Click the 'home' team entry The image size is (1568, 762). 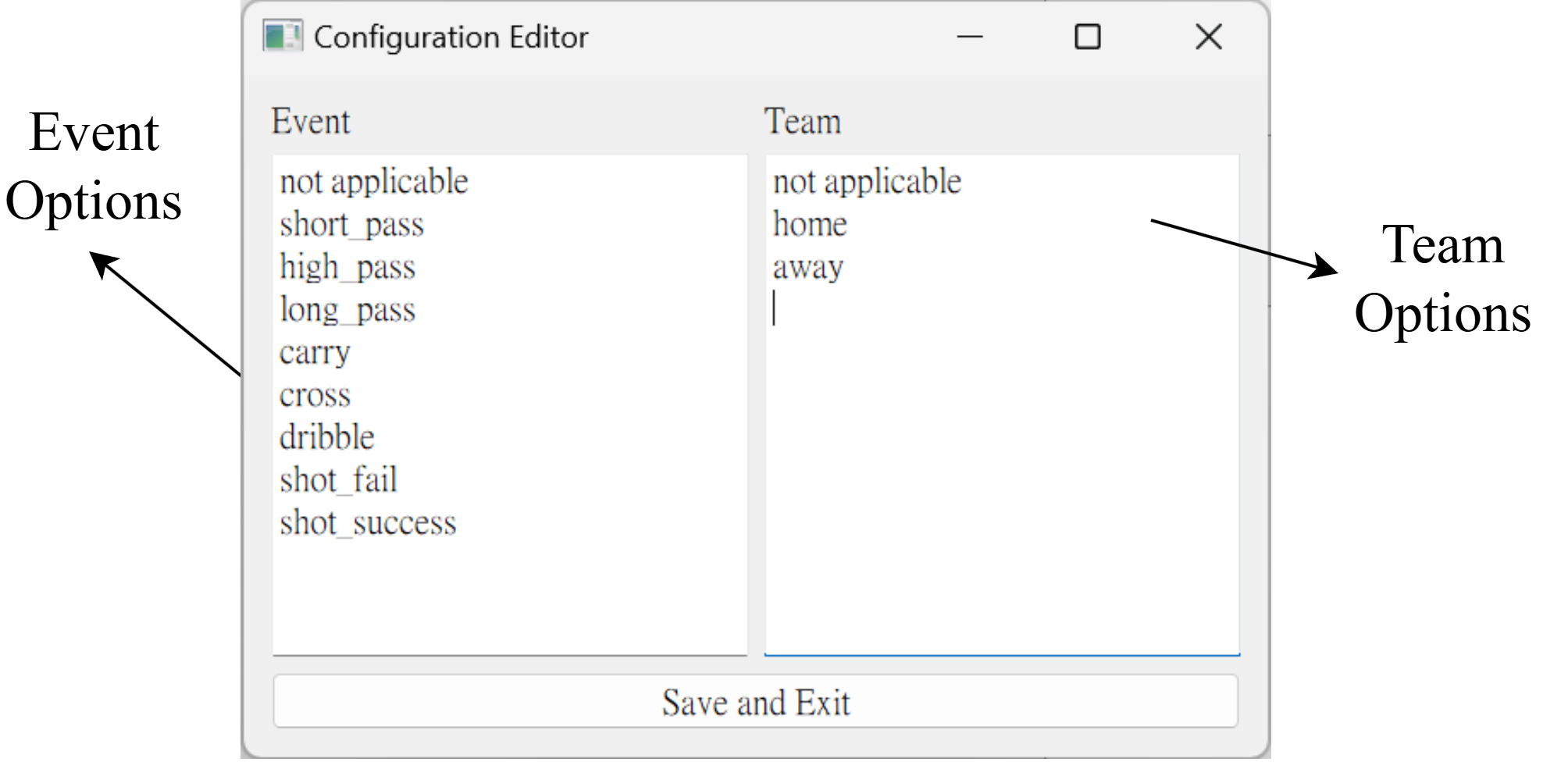(810, 225)
